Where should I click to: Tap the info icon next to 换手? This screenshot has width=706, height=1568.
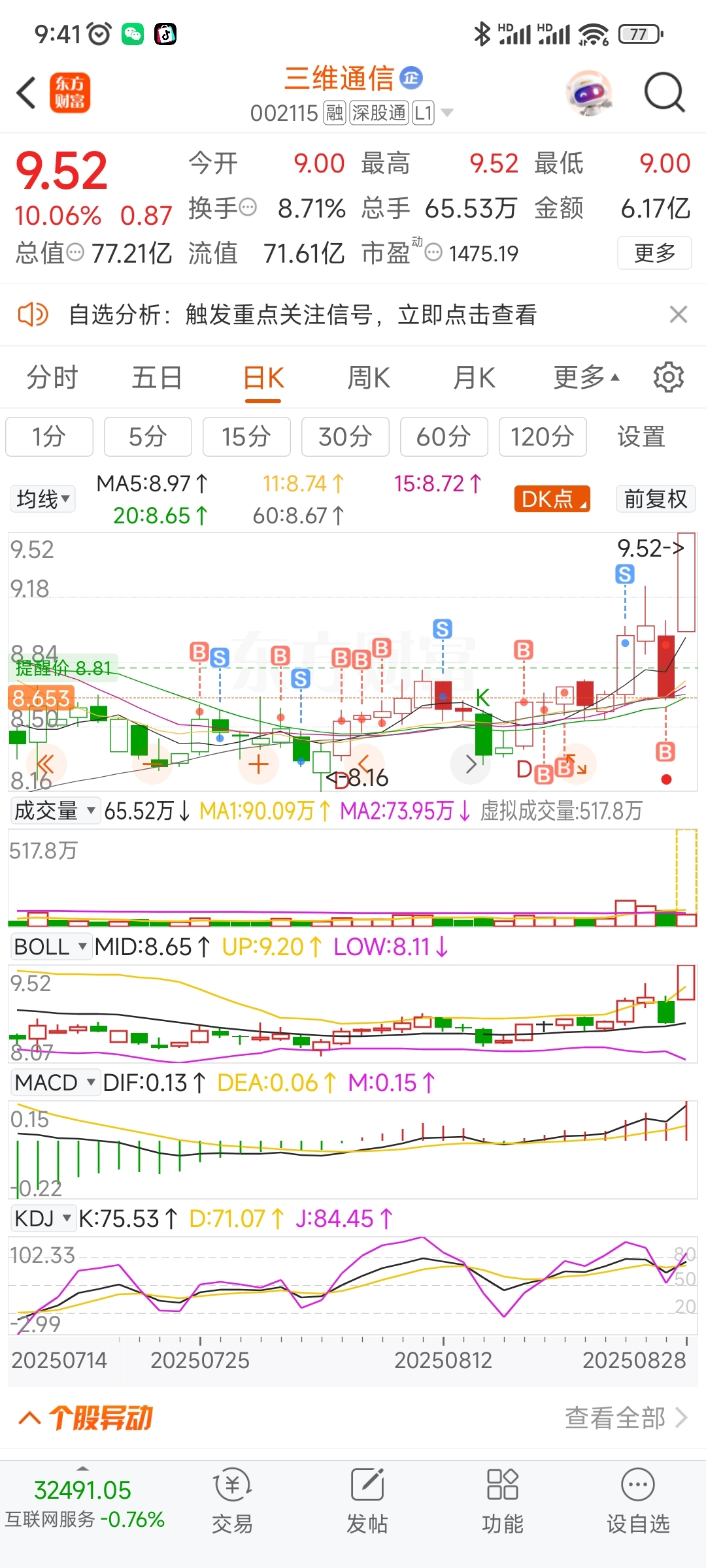(x=248, y=208)
